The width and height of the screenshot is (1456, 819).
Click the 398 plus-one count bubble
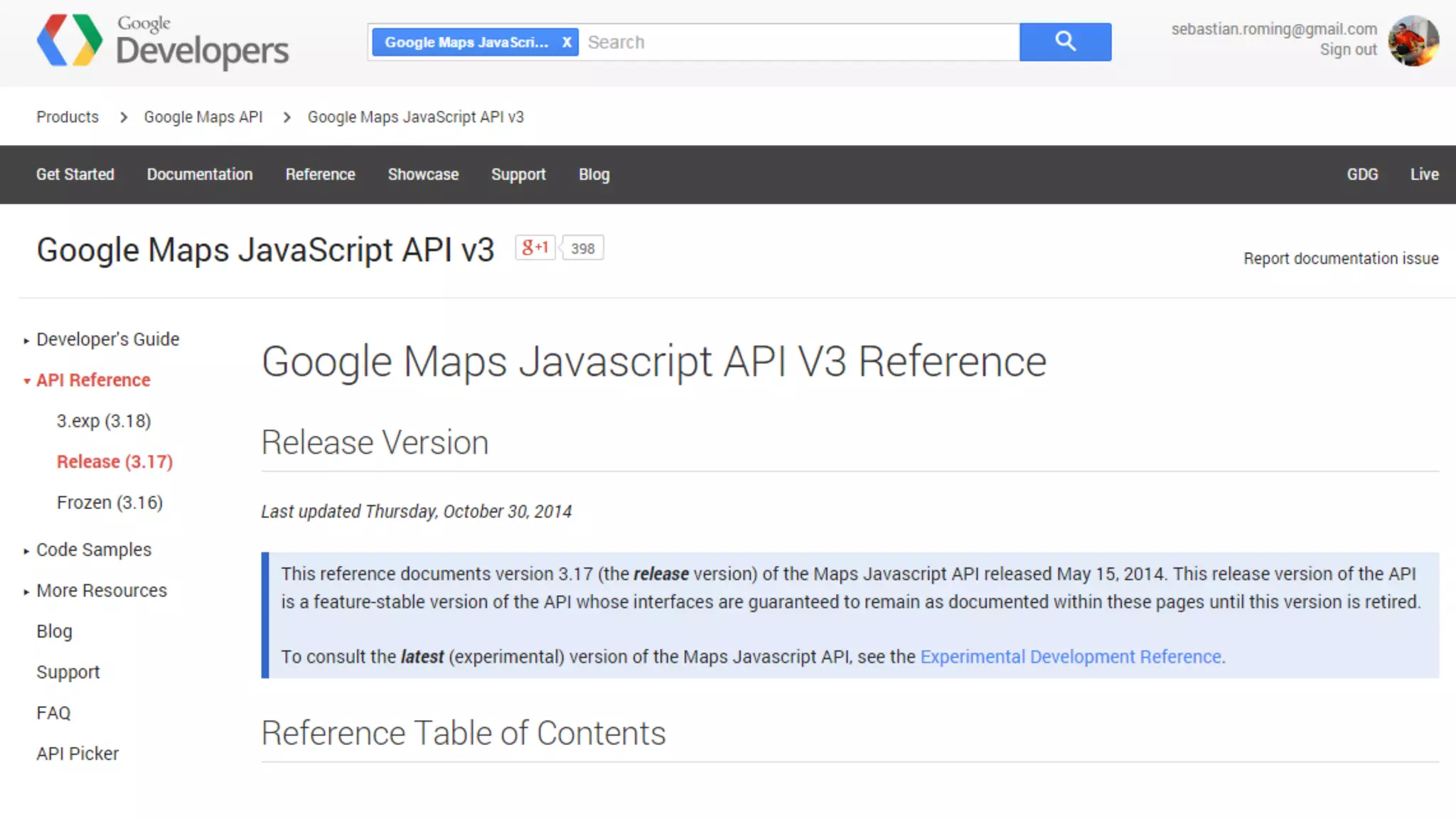click(582, 248)
